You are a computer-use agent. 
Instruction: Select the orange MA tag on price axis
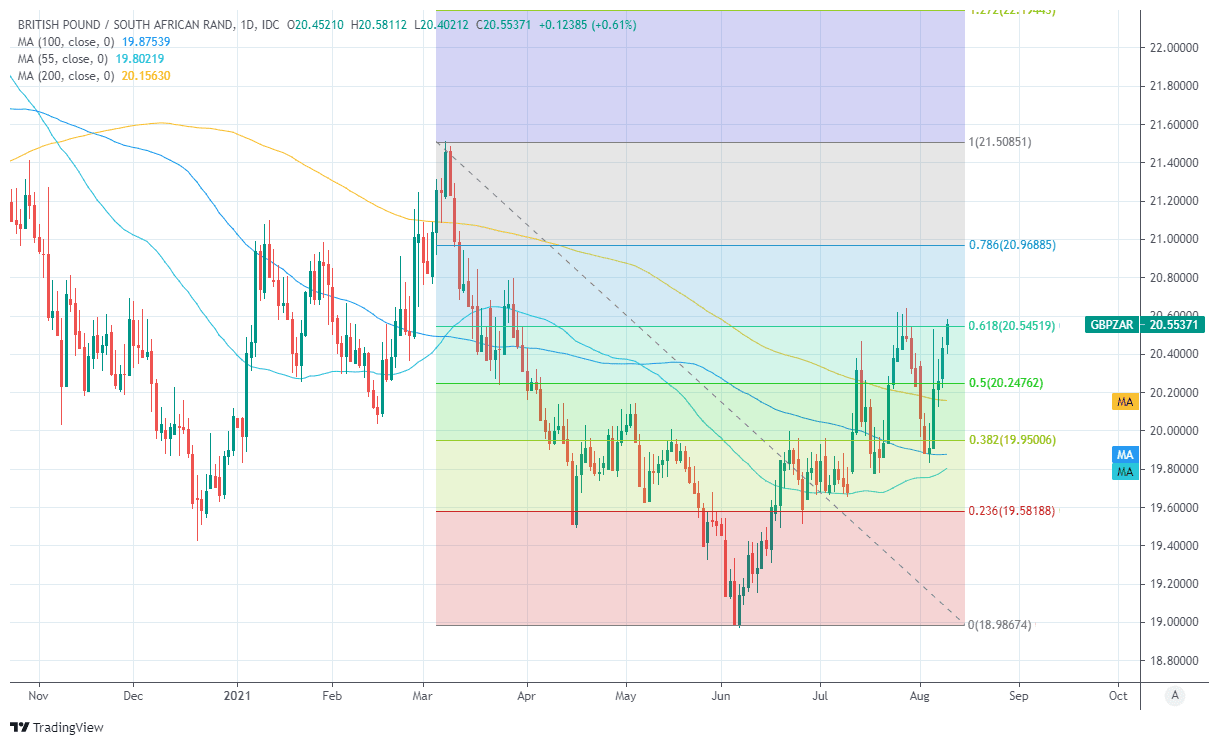click(1125, 401)
